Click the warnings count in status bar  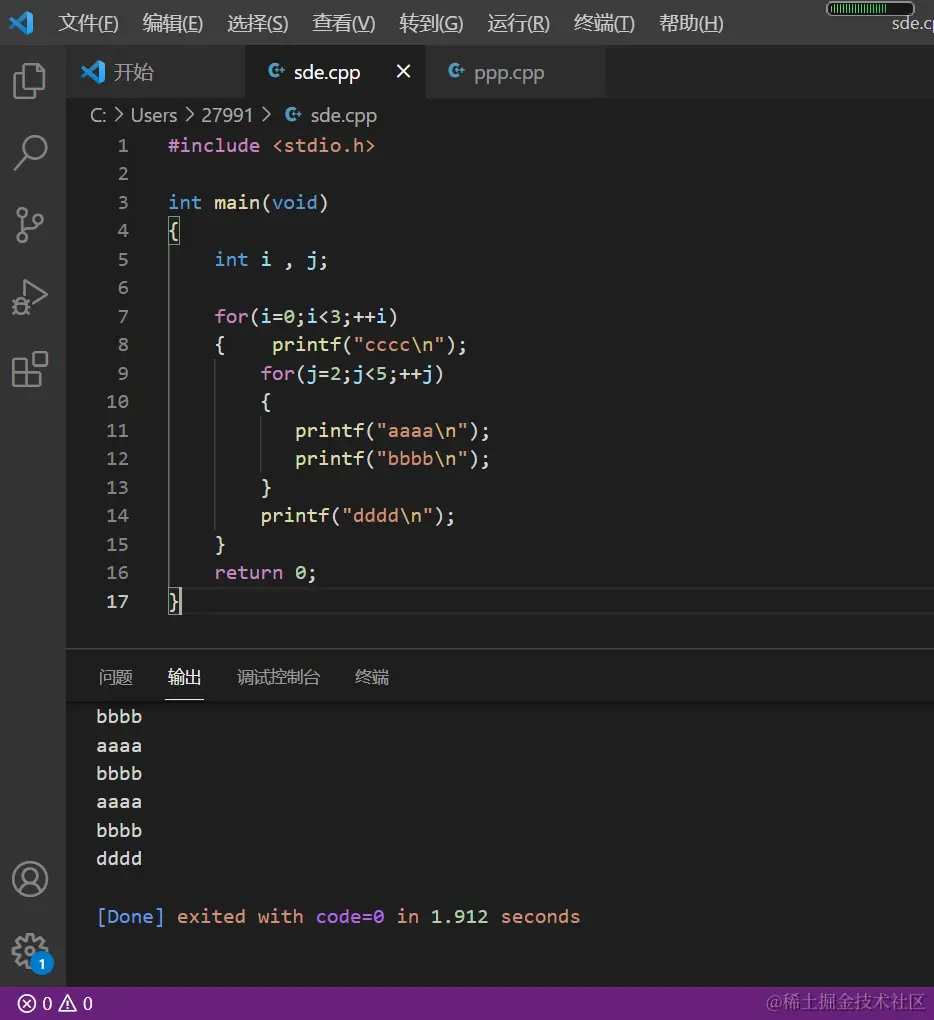[75, 1004]
